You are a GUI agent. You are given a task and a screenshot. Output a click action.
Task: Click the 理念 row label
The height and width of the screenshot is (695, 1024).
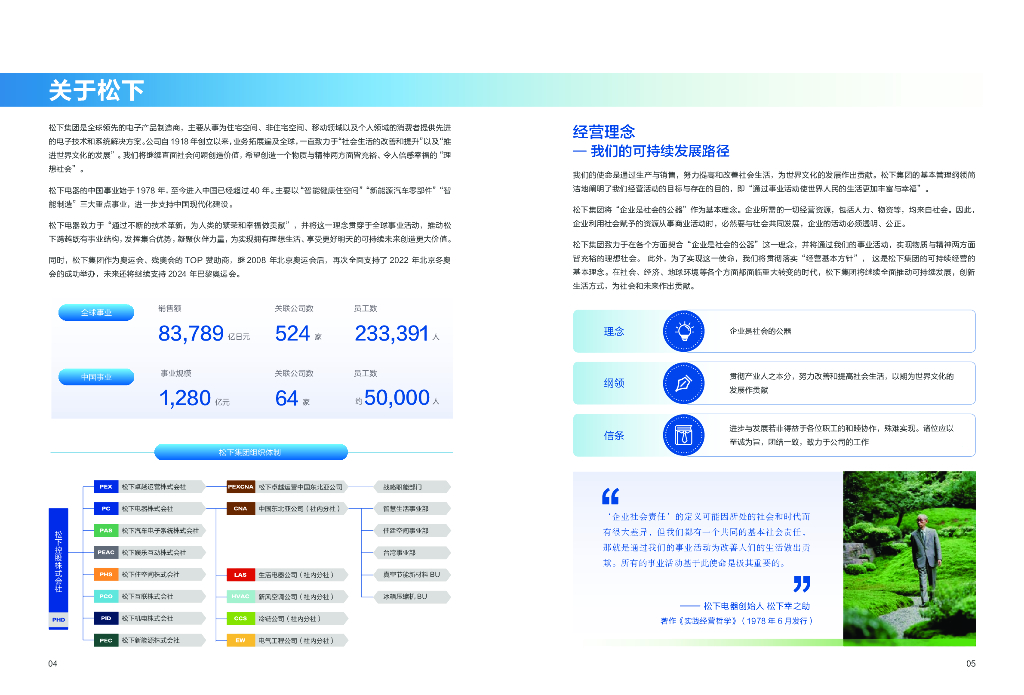point(614,332)
